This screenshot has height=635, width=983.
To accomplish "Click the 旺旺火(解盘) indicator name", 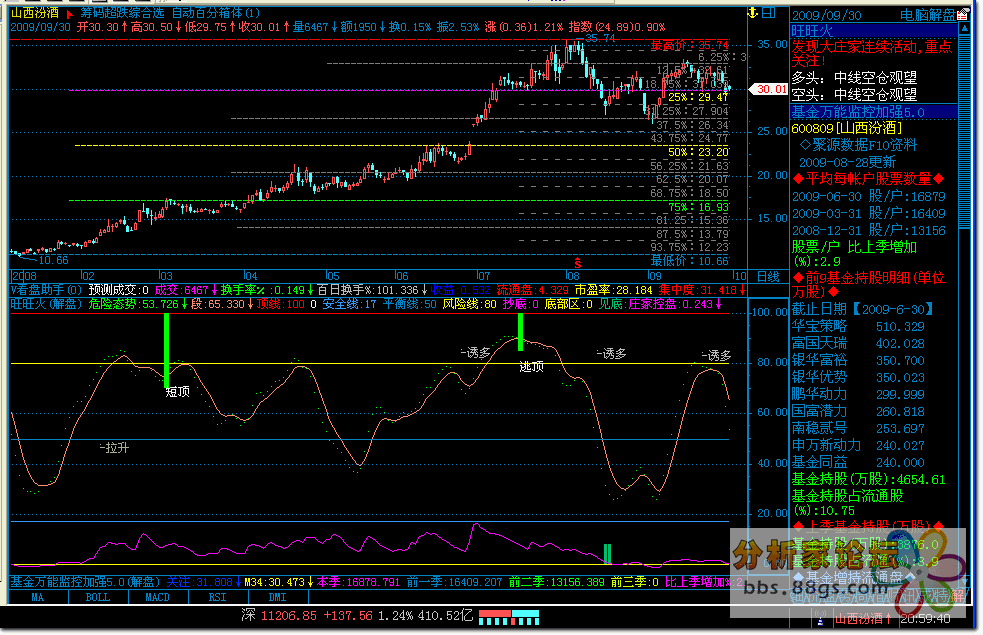I will click(47, 304).
